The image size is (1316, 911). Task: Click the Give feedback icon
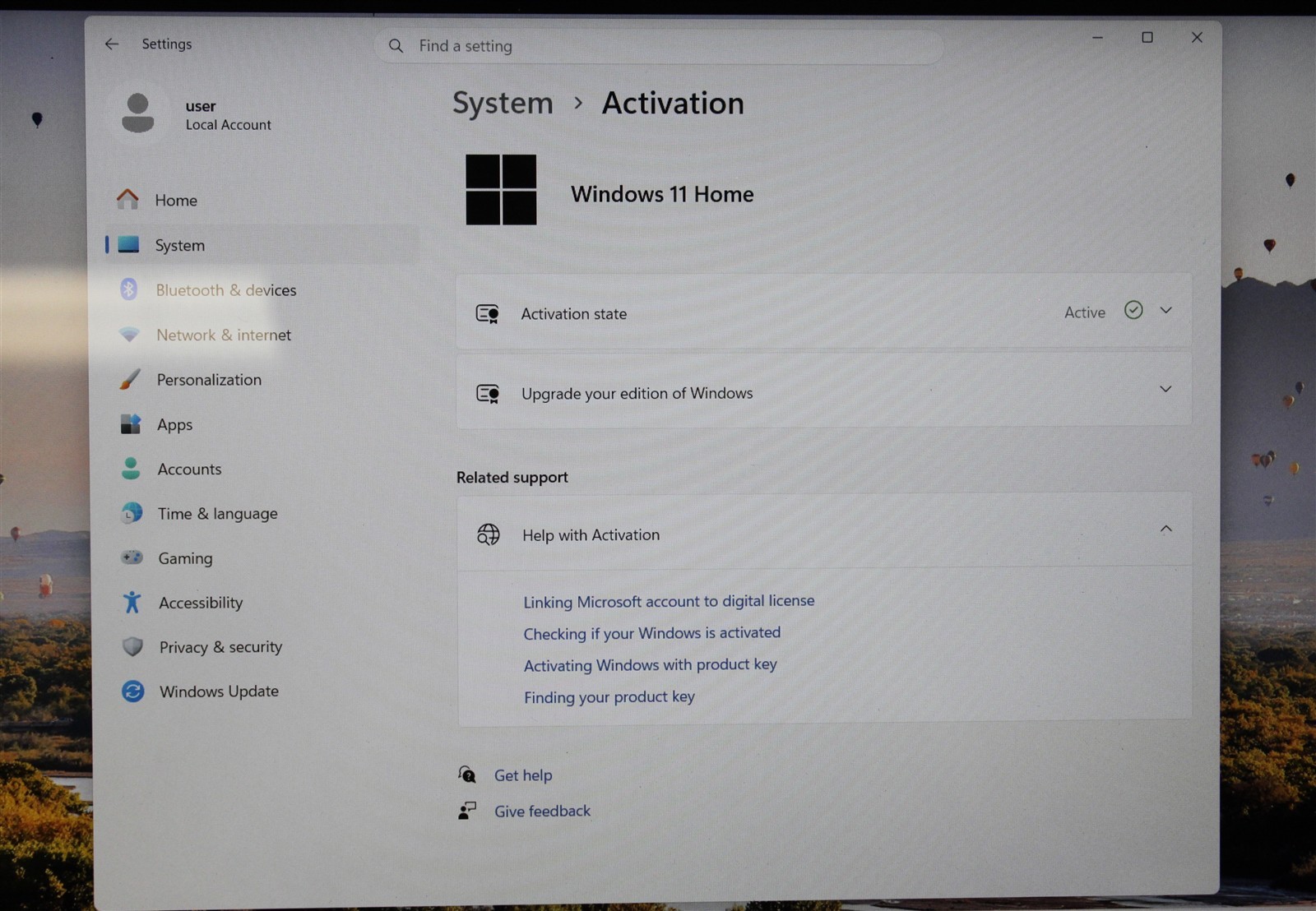pos(467,811)
